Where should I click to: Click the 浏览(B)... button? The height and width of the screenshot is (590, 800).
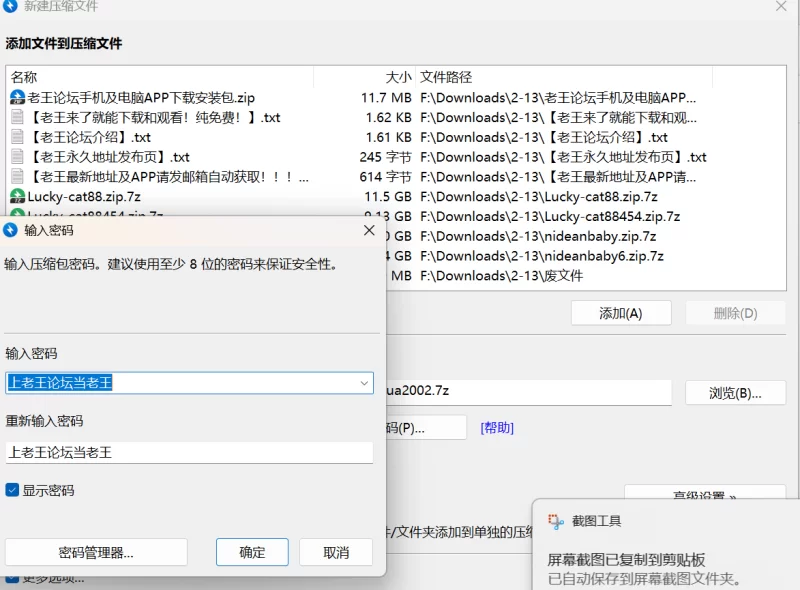pos(735,392)
